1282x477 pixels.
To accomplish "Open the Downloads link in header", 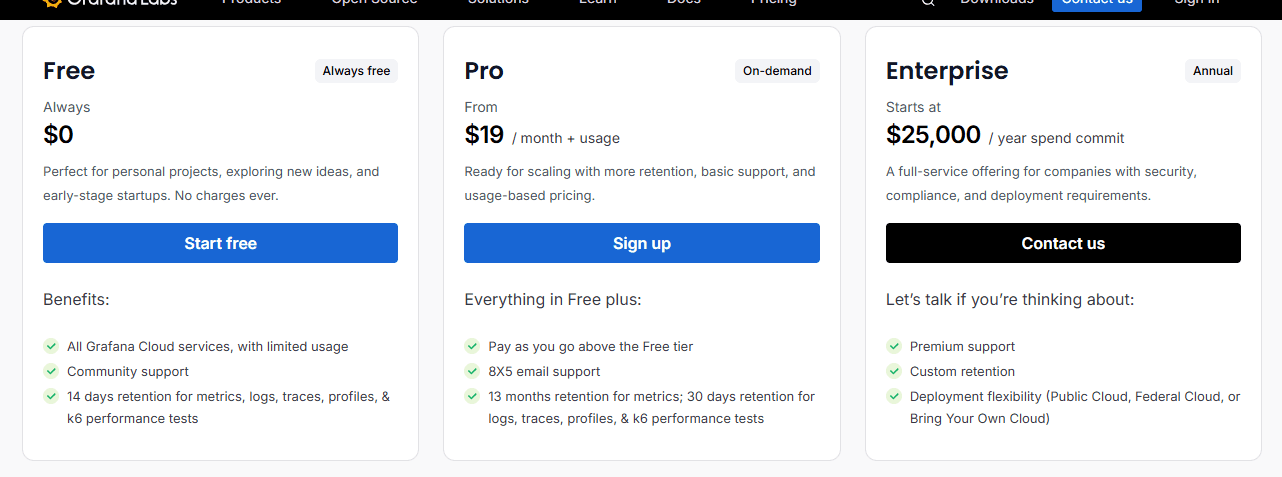I will point(997,3).
